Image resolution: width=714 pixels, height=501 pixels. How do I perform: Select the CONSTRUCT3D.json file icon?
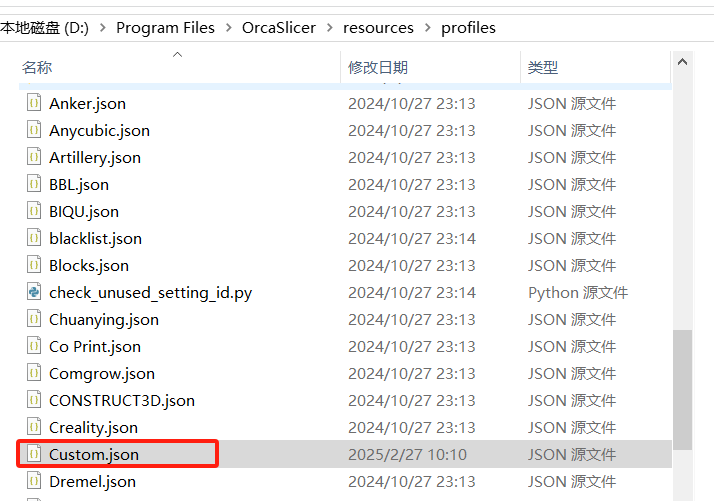[x=34, y=400]
